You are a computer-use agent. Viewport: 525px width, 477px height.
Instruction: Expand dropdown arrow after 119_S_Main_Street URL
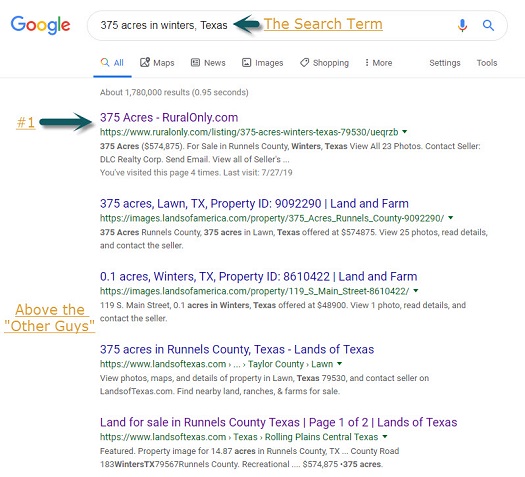[x=416, y=291]
